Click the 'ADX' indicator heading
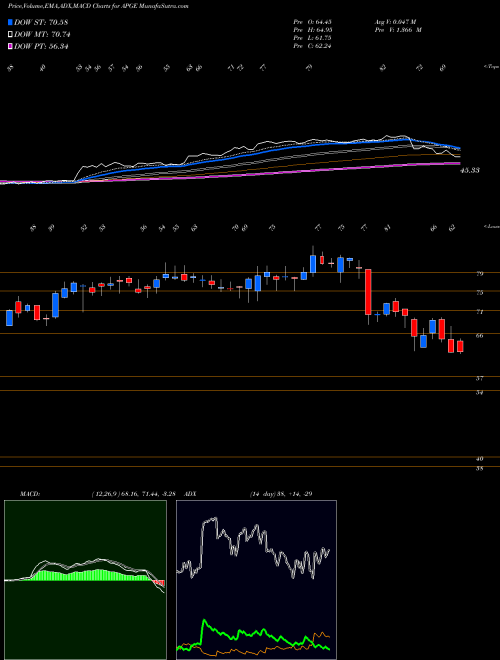The height and width of the screenshot is (660, 500). click(x=191, y=493)
